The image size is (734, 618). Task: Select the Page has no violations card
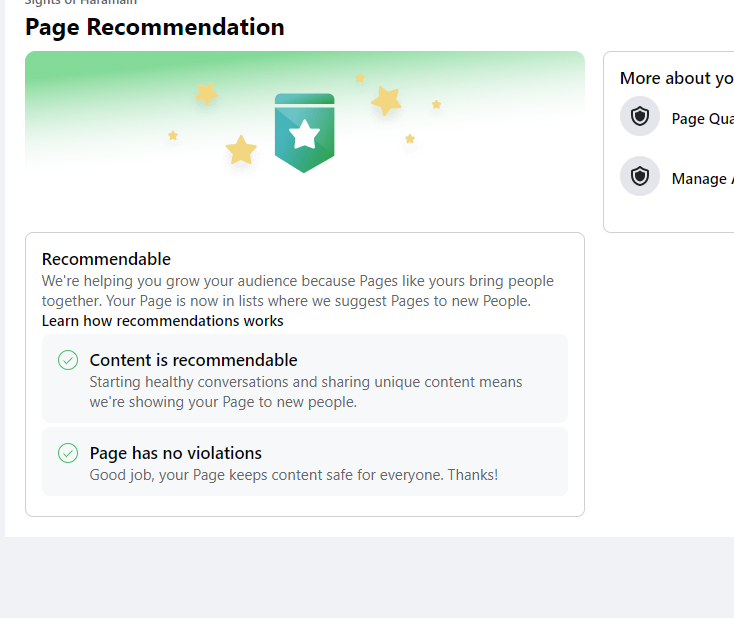pos(305,461)
